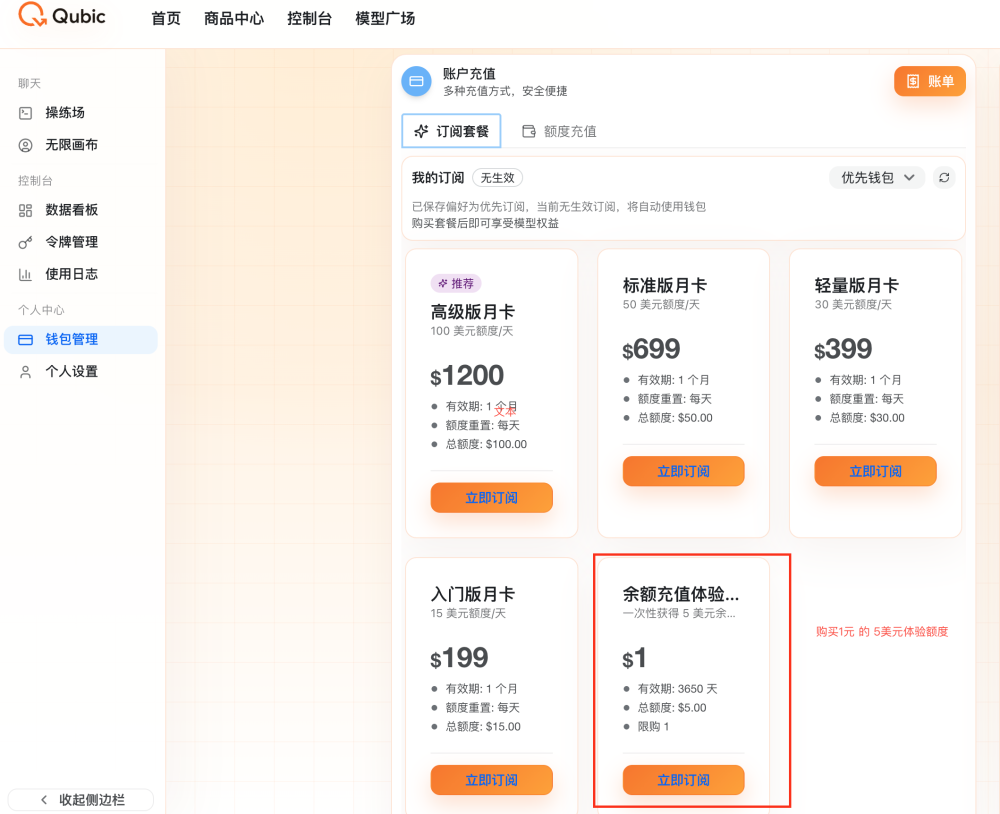This screenshot has width=1000, height=814.
Task: Click 有效期: 3650 天 text
Action: point(677,689)
